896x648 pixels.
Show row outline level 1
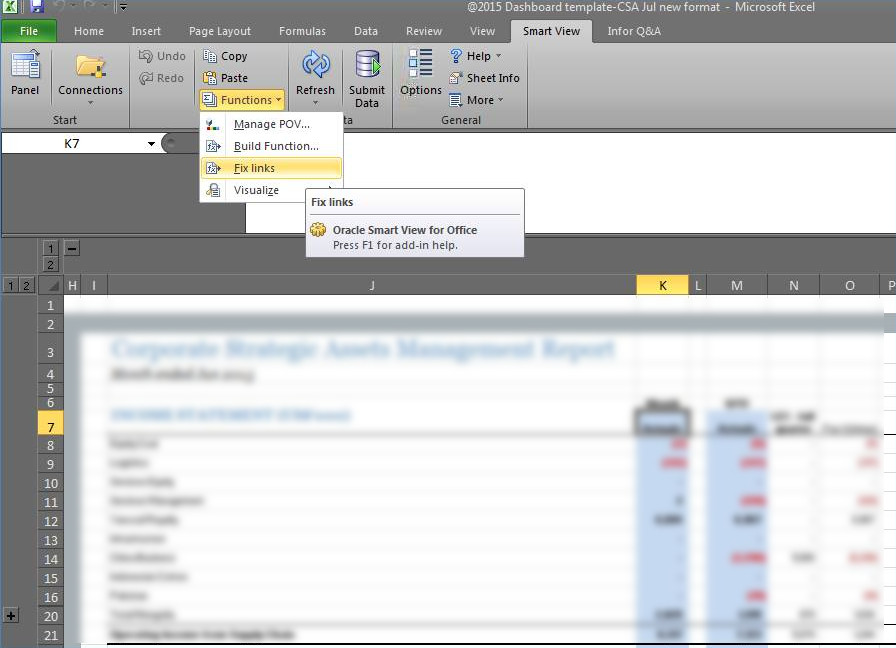[10, 285]
